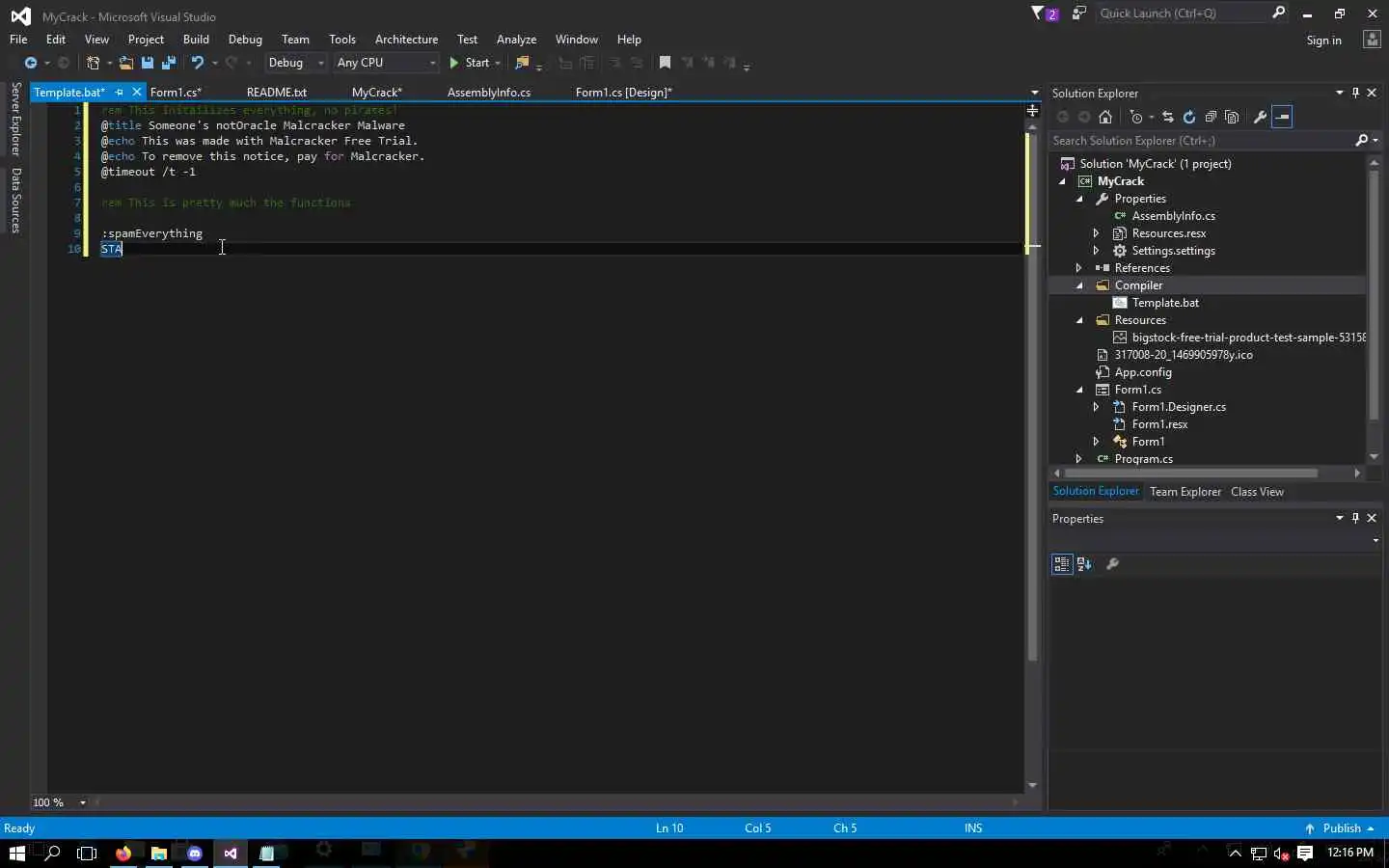Open the Data Sources side tab

click(x=15, y=201)
